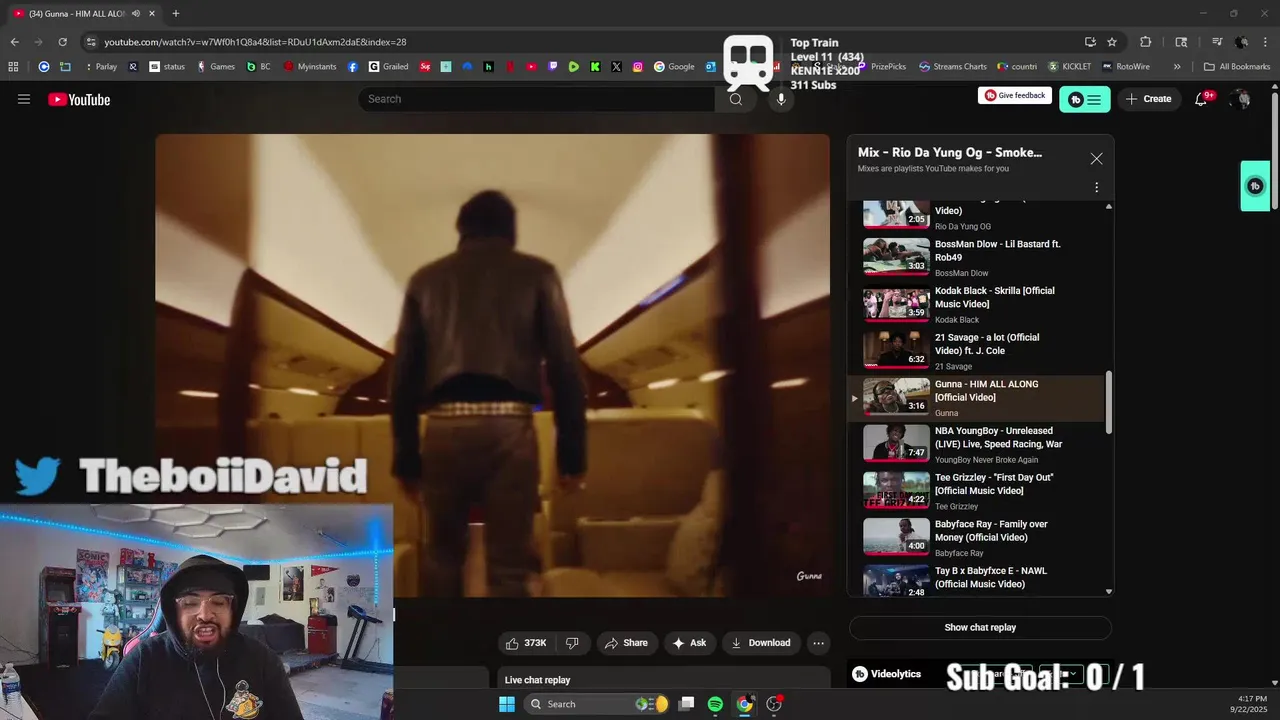Dislike the video
Viewport: 1280px width, 720px height.
[572, 643]
